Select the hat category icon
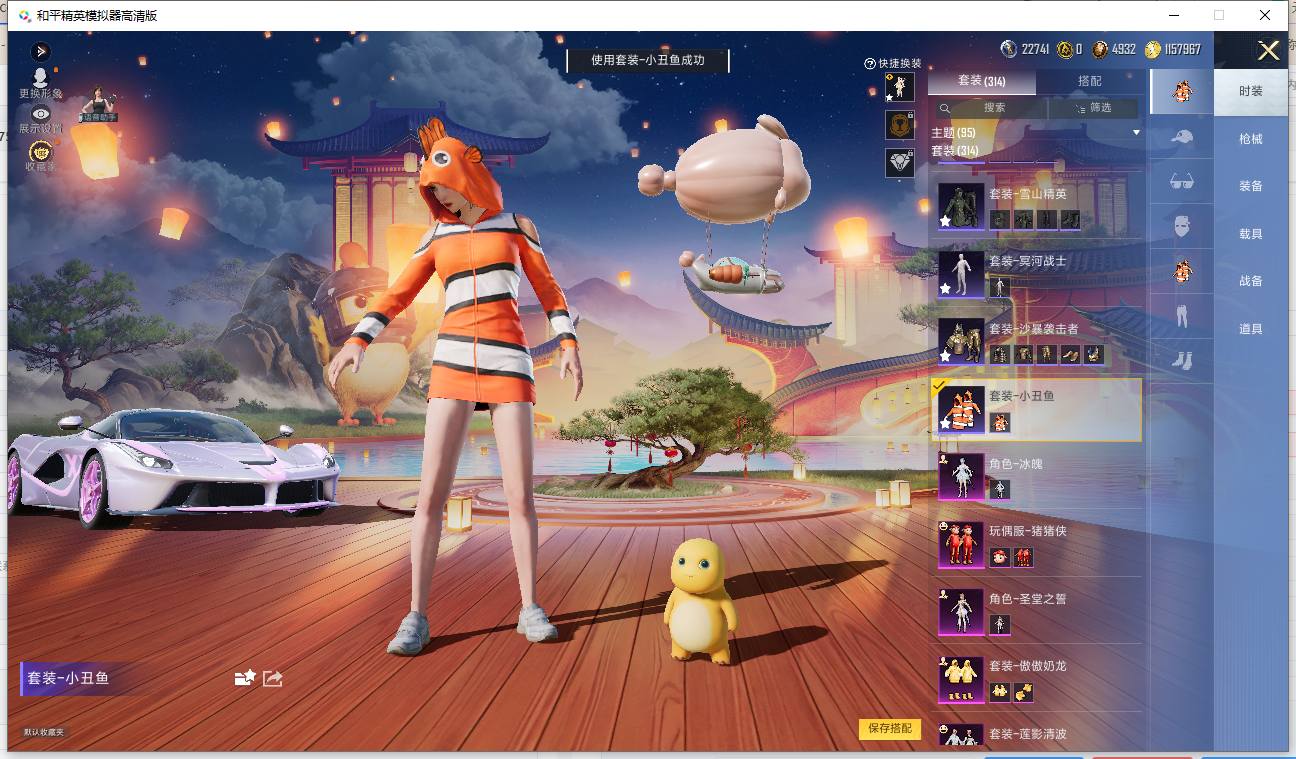Image resolution: width=1296 pixels, height=759 pixels. click(x=1182, y=137)
